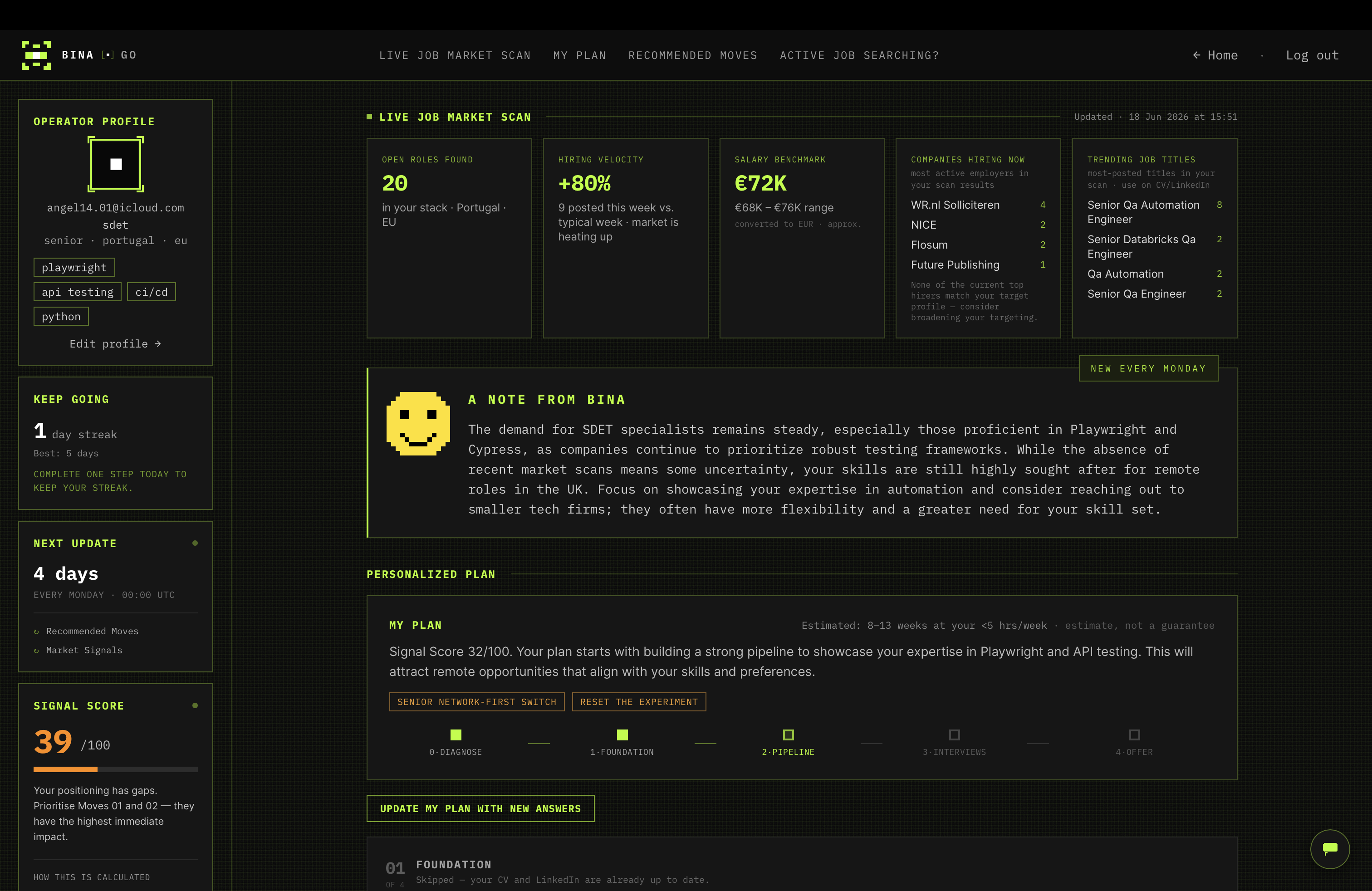Viewport: 1372px width, 891px height.
Task: Click the Reset The Experiment tag
Action: [639, 702]
